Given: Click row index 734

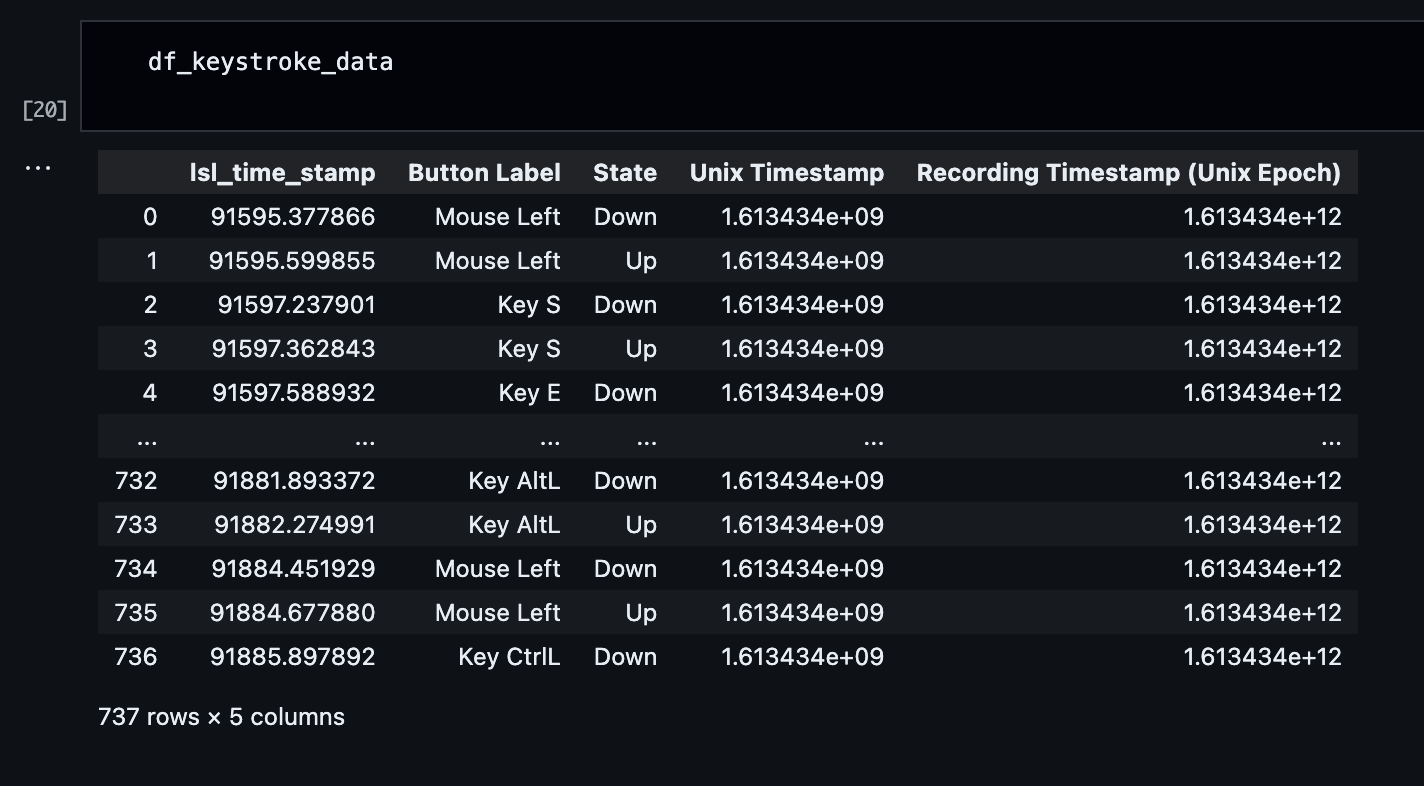Looking at the screenshot, I should (136, 569).
